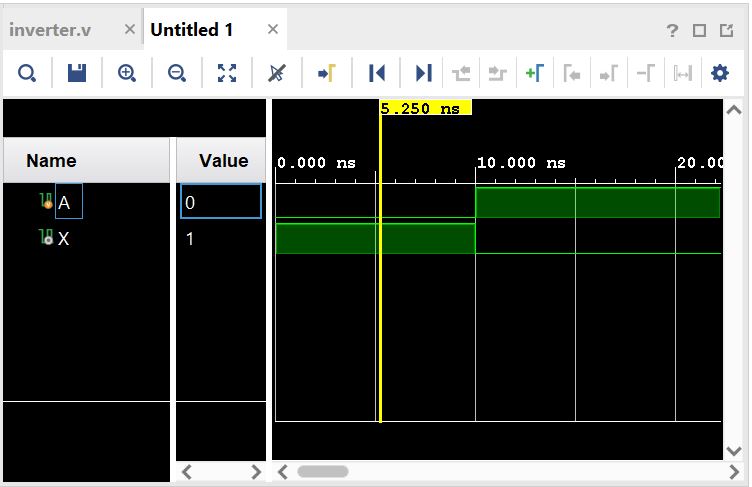Click the value field of signal A
The height and width of the screenshot is (487, 752).
pyautogui.click(x=221, y=202)
